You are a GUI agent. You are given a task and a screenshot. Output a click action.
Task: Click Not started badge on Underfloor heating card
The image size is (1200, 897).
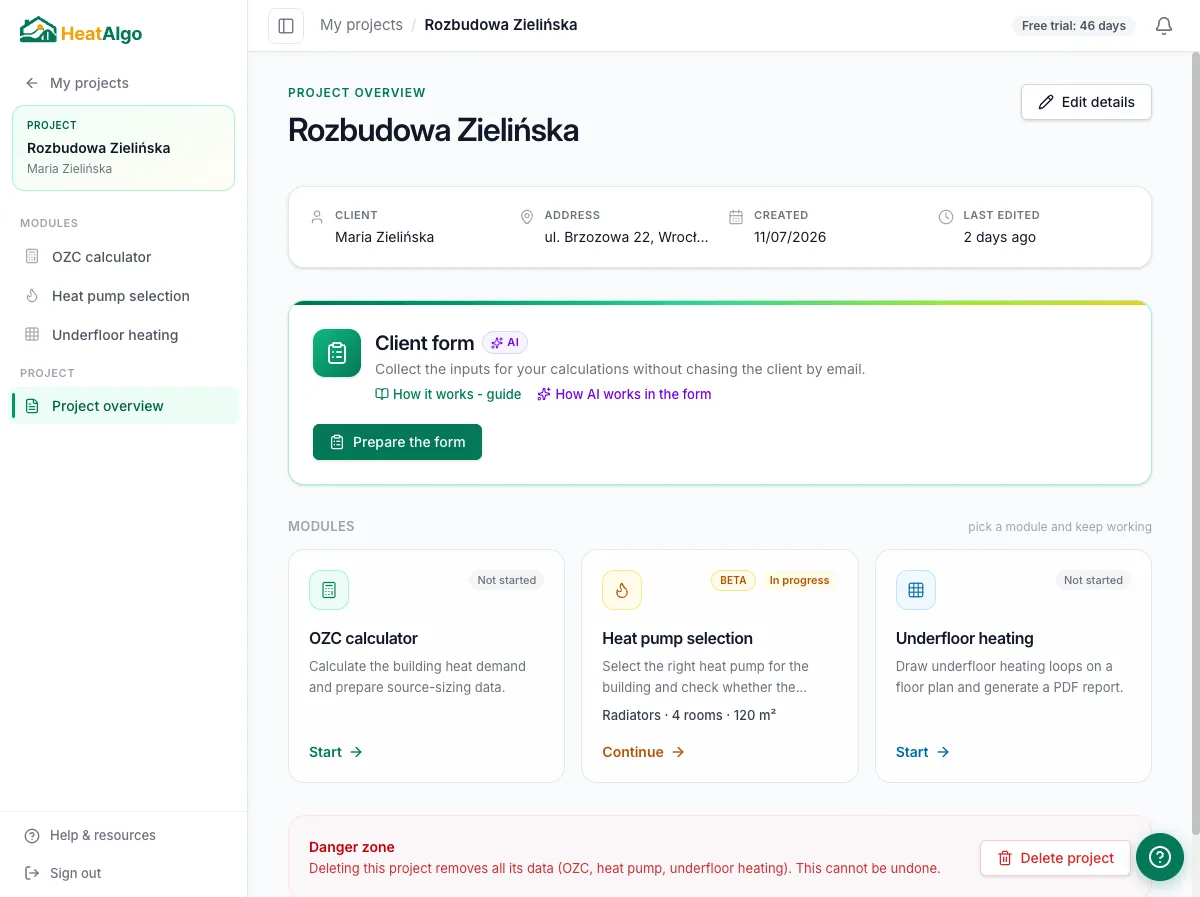click(x=1093, y=580)
